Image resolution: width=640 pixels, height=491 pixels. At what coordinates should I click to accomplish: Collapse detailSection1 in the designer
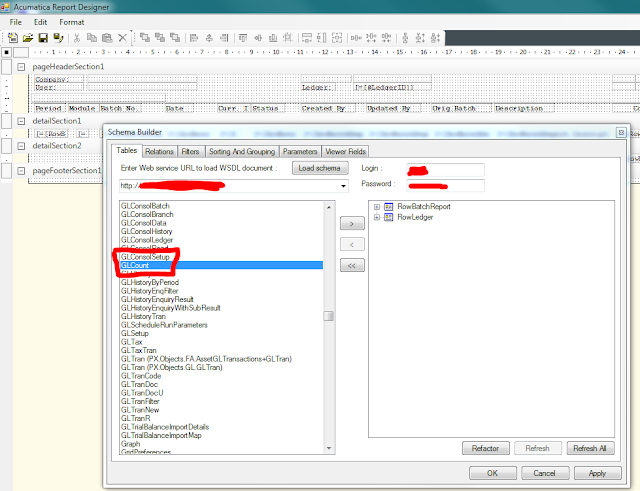[21, 121]
